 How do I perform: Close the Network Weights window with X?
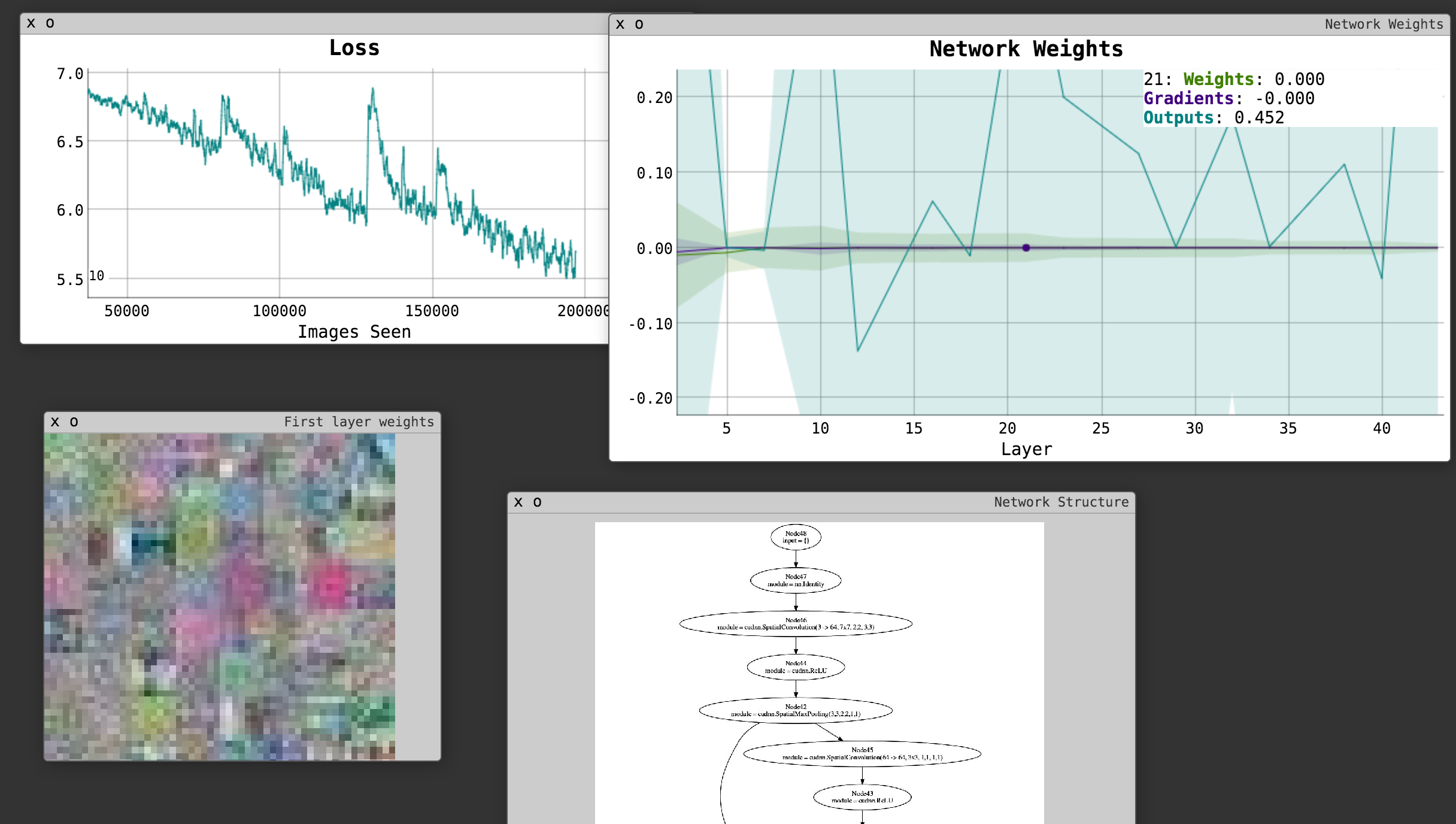pos(620,25)
